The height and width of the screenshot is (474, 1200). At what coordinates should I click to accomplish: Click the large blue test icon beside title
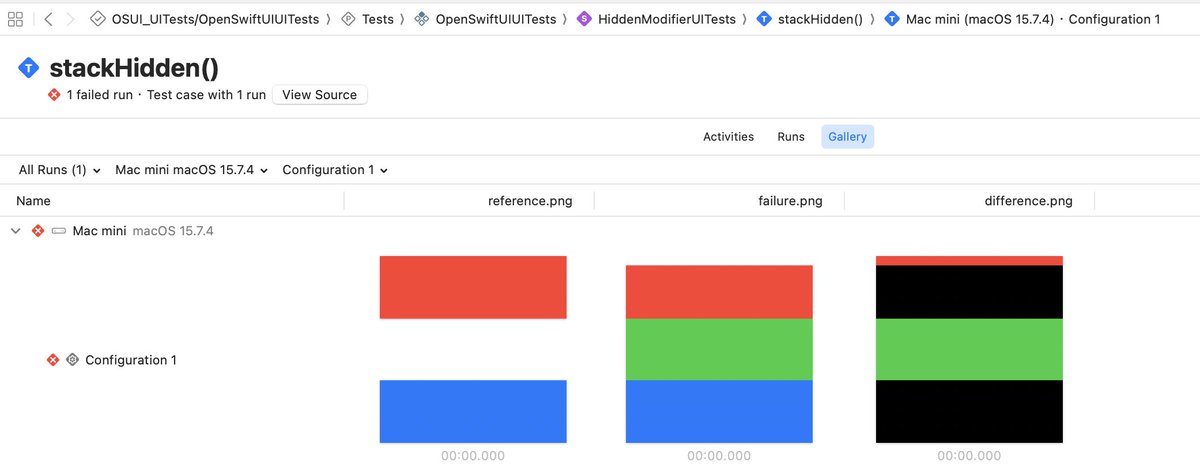(29, 68)
